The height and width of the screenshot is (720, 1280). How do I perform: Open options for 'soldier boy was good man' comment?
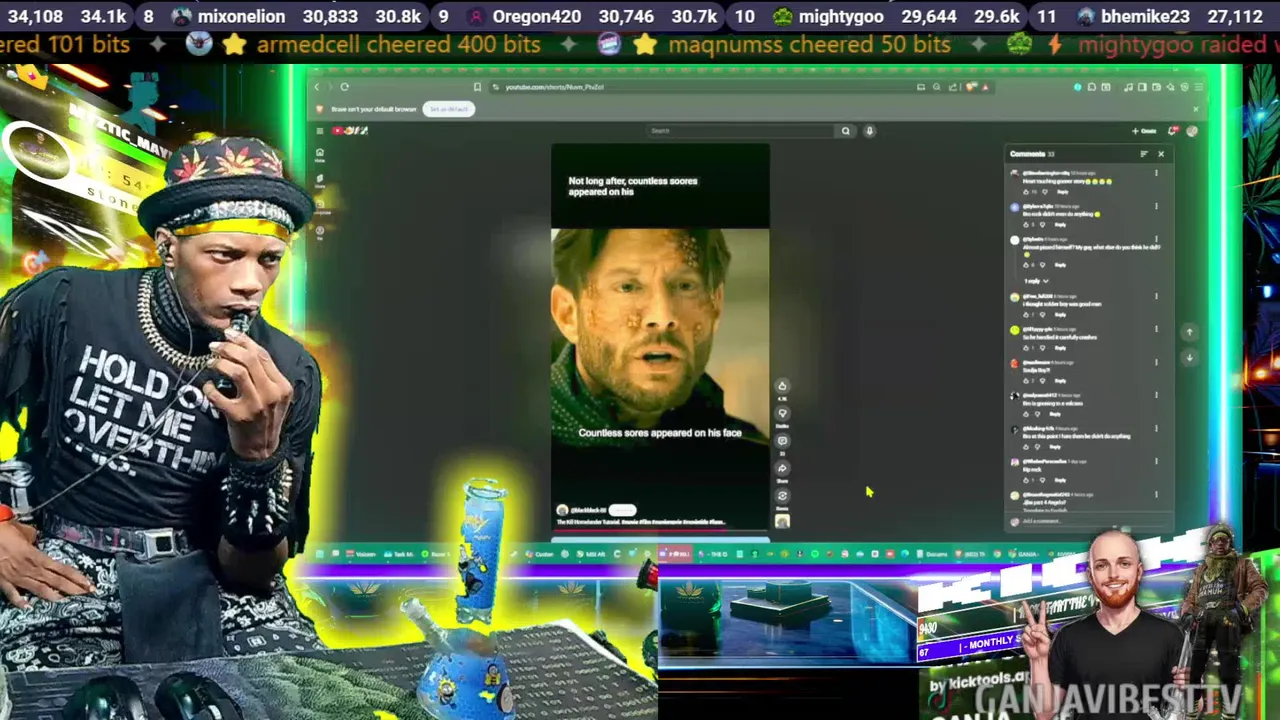1157,296
